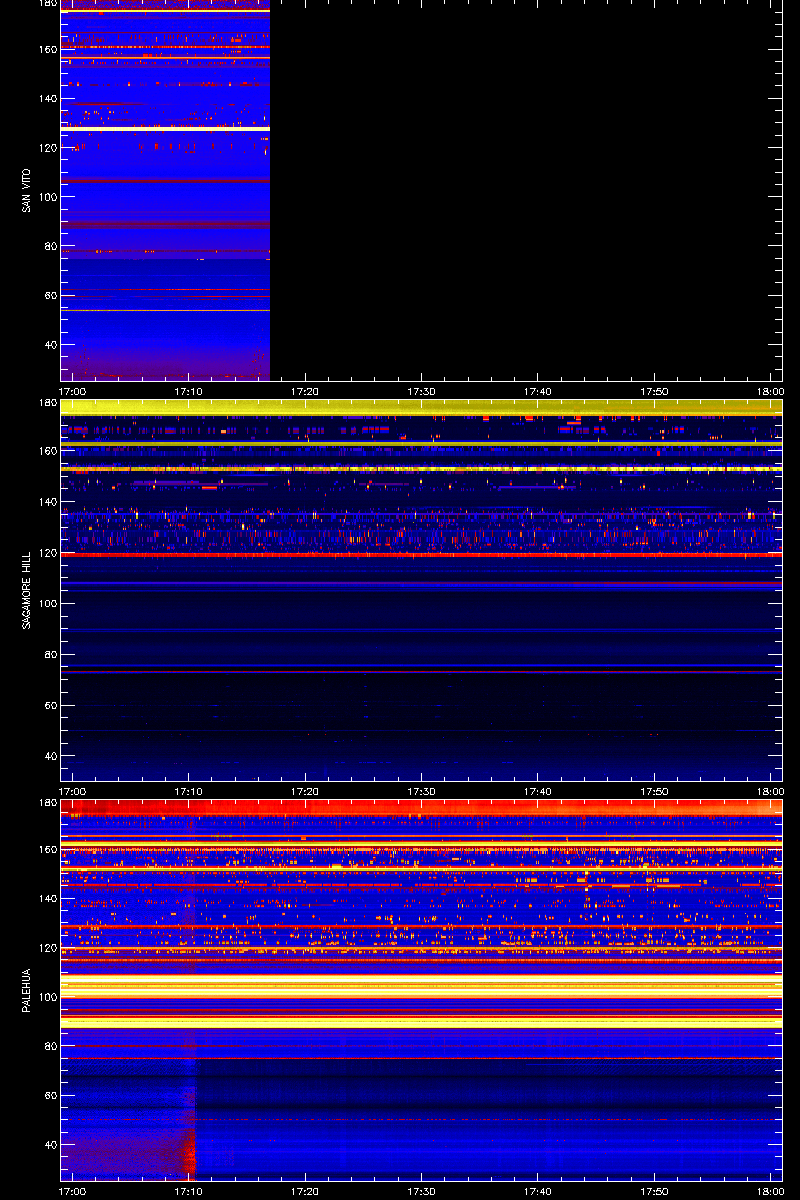
Task: Click the 120 tick on San Vito axis
Action: [x=46, y=148]
